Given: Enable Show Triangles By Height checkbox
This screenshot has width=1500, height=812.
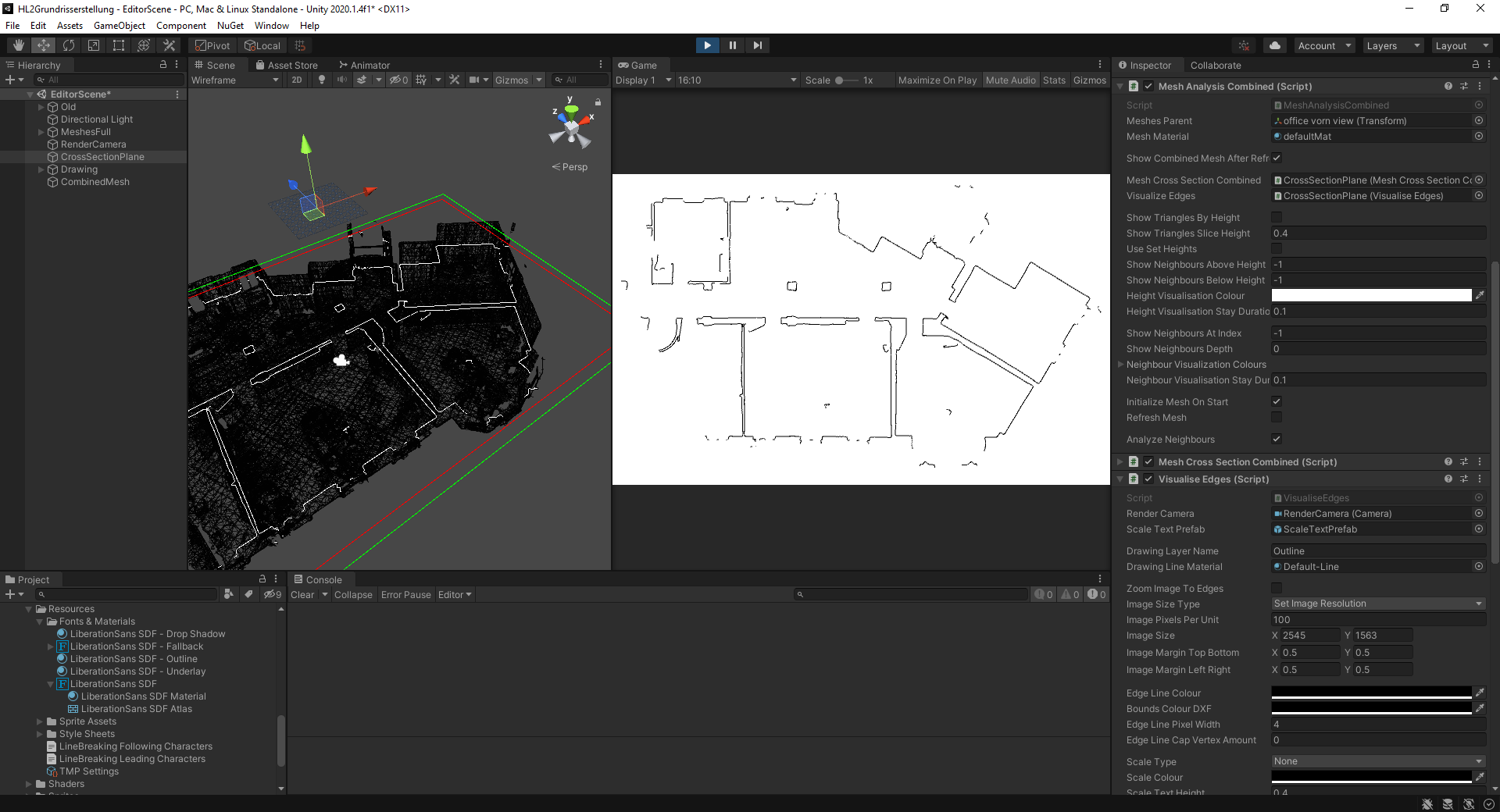Looking at the screenshot, I should (x=1276, y=217).
